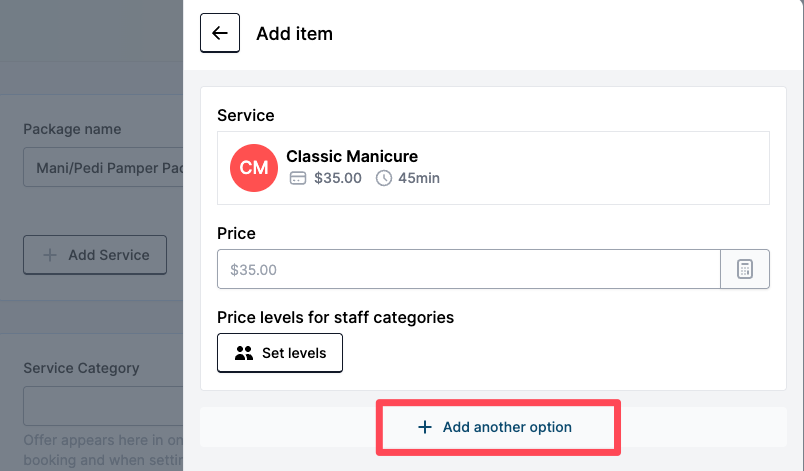Viewport: 804px width, 471px height.
Task: Click the back arrow button
Action: 220,33
